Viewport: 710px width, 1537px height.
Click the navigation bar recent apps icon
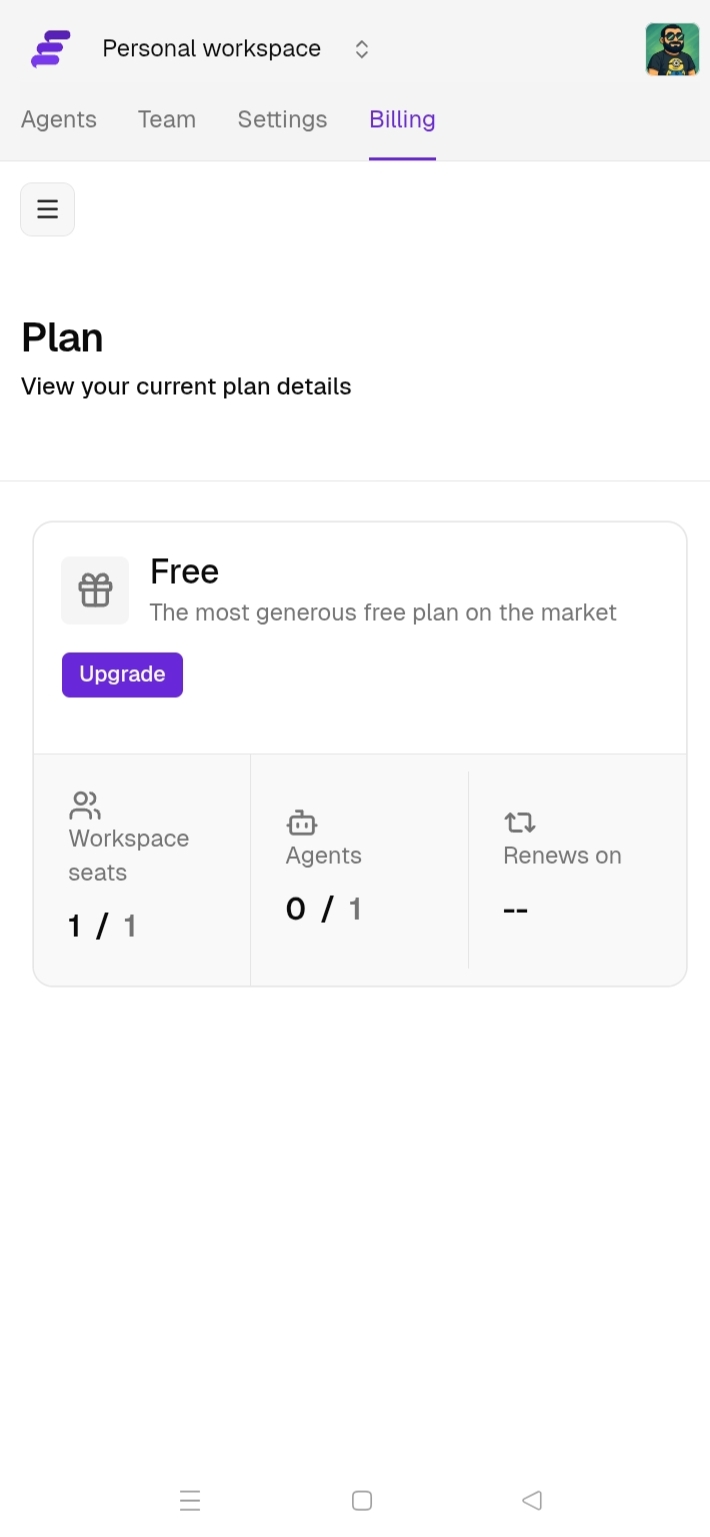point(190,1500)
